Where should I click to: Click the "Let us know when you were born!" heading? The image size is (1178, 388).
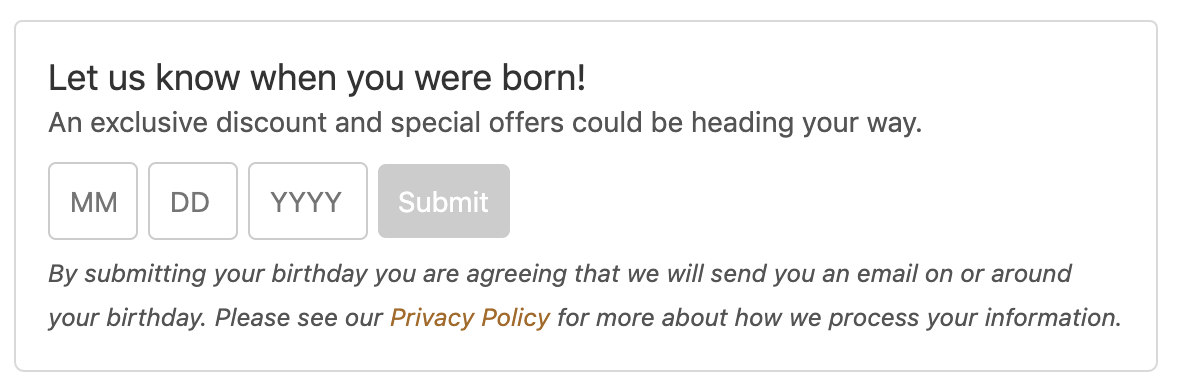(x=316, y=78)
